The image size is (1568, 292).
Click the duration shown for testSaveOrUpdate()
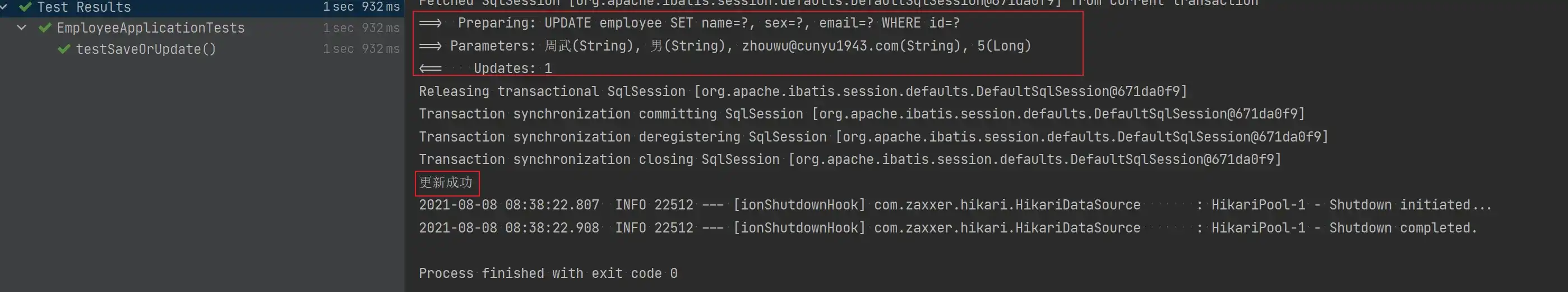point(362,49)
